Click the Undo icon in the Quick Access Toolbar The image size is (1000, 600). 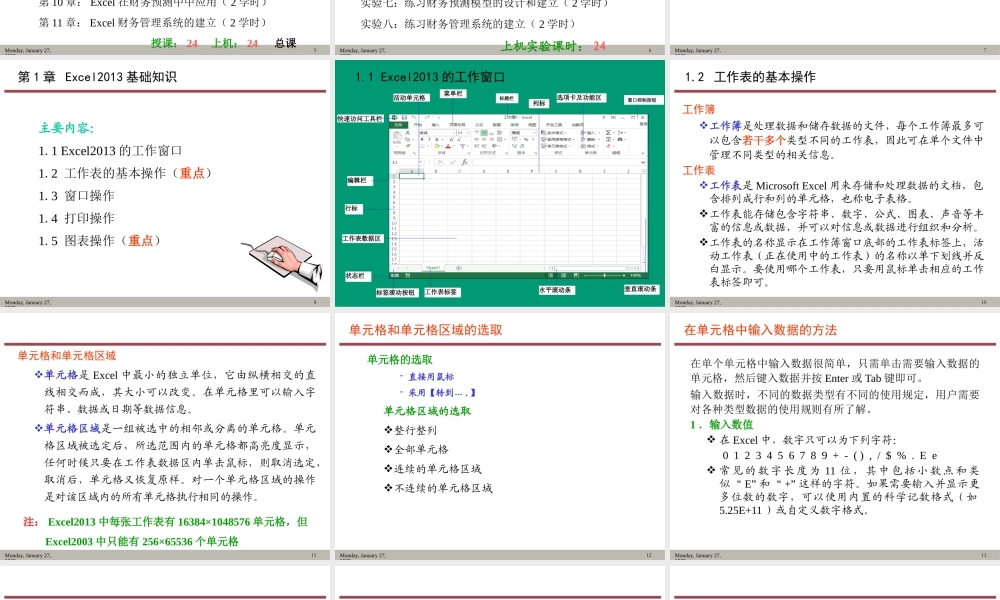[x=413, y=116]
